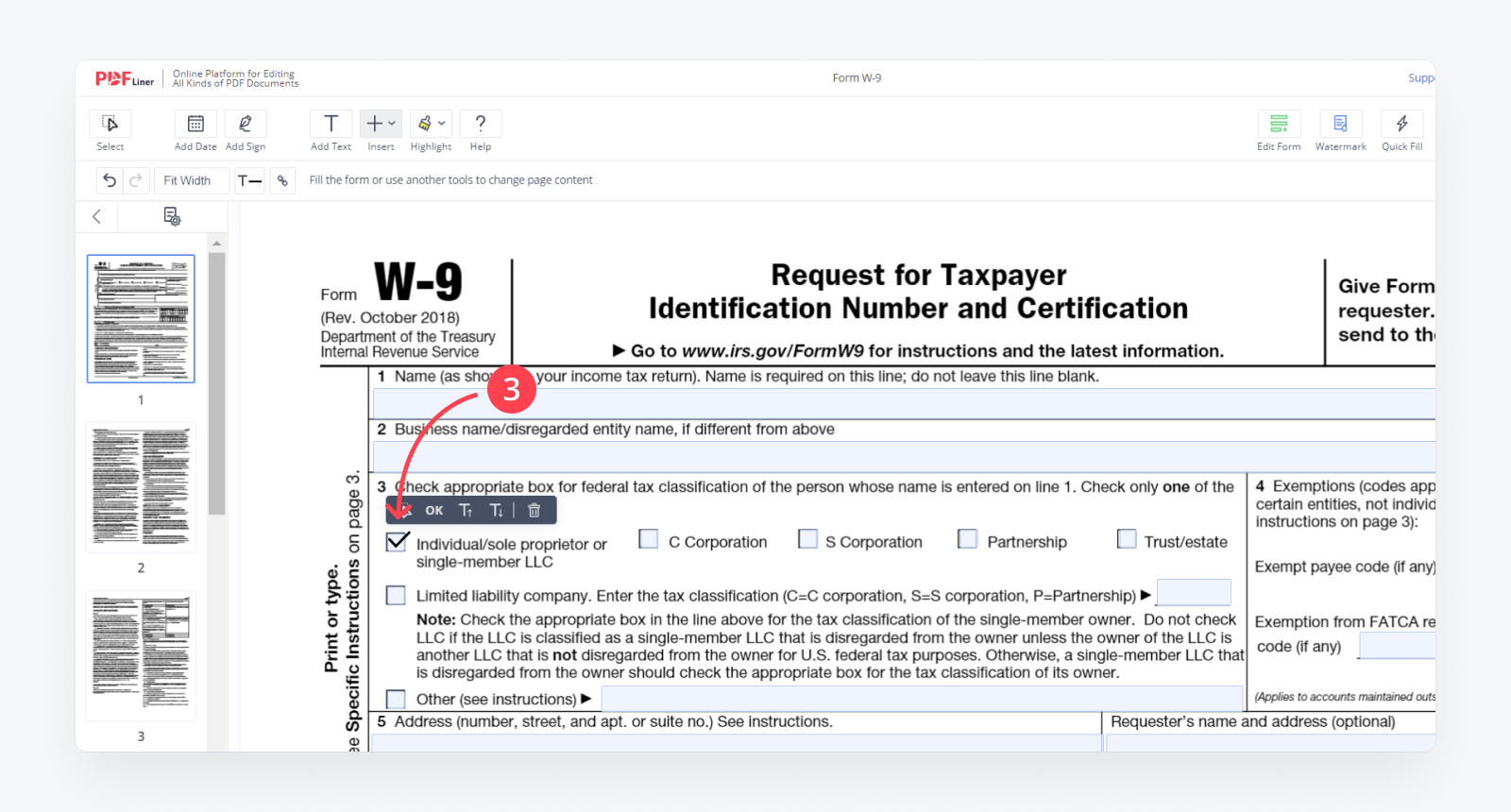Redo the last undone action
This screenshot has height=812, width=1511.
136,180
